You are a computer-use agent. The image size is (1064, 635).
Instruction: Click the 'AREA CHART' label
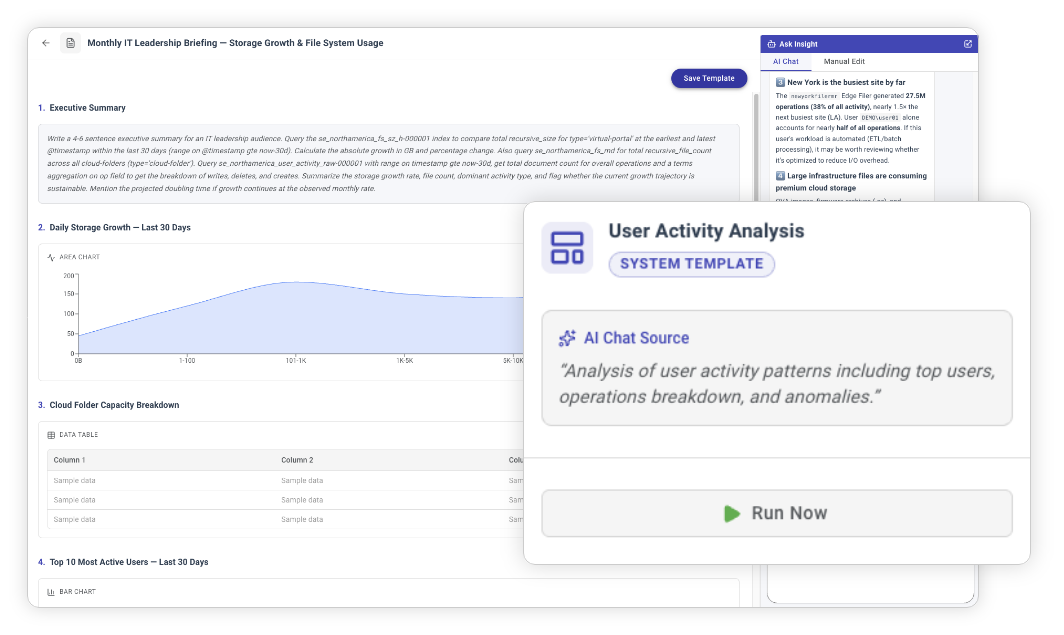pyautogui.click(x=79, y=257)
